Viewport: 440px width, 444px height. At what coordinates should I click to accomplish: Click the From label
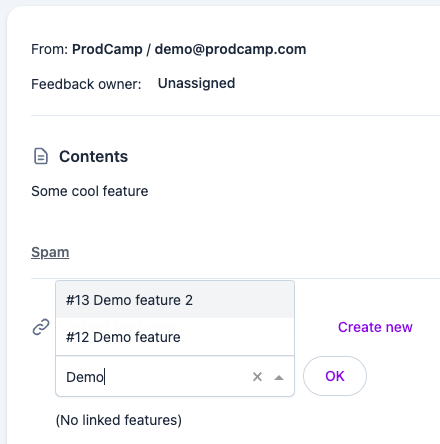(50, 49)
